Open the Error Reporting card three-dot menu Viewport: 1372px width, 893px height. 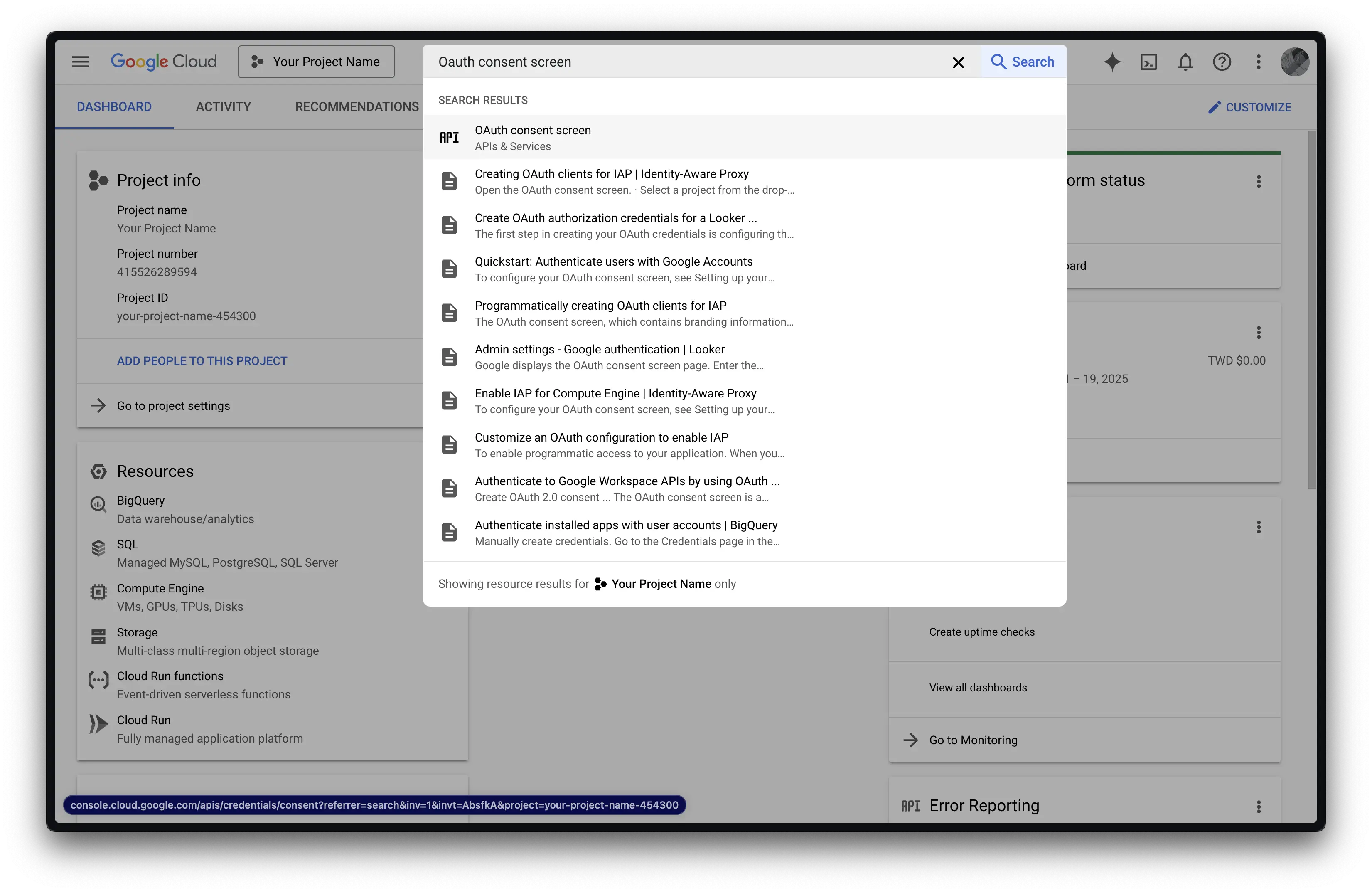1259,807
